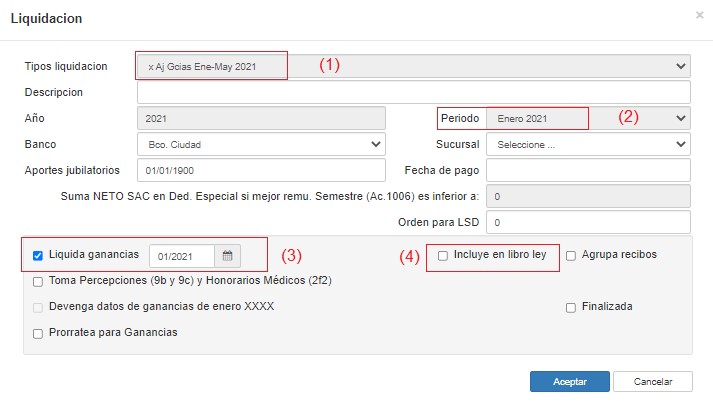Screen dimensions: 713x416
Task: Check the Agrupa recibos option
Action: click(x=571, y=255)
